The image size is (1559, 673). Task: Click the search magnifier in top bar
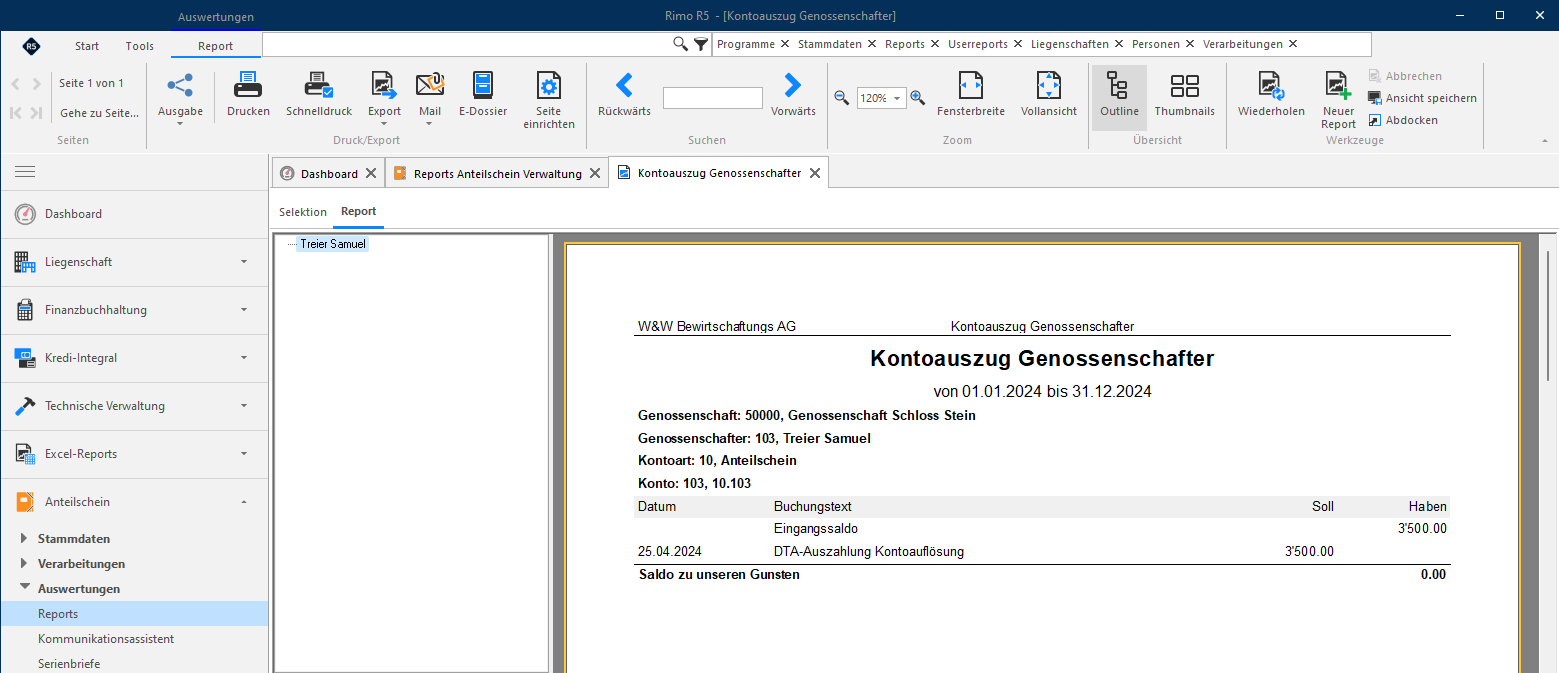[680, 43]
